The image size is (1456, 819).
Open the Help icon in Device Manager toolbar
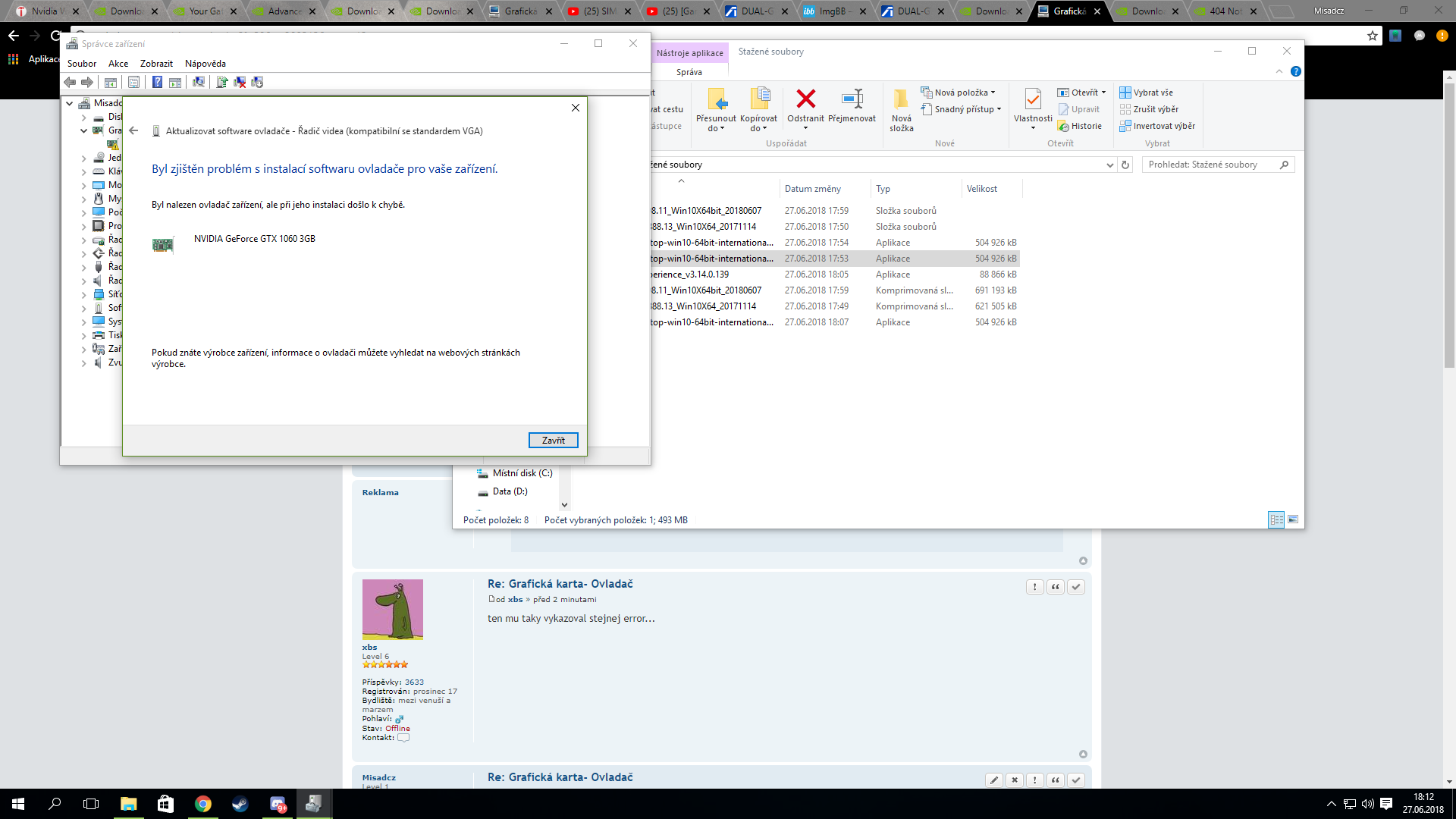click(x=157, y=82)
